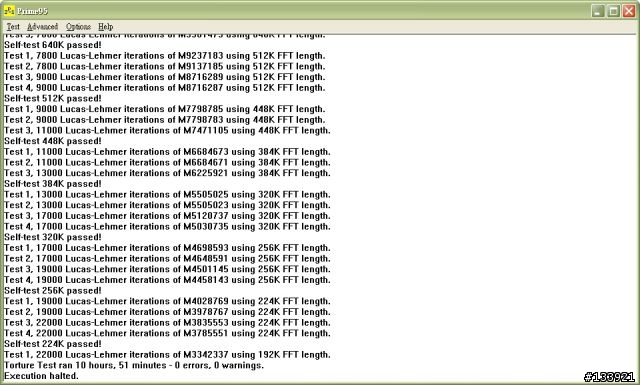Click the 'Self-test 640K passed!' line
Viewport: 640px width, 385px height.
[53, 45]
